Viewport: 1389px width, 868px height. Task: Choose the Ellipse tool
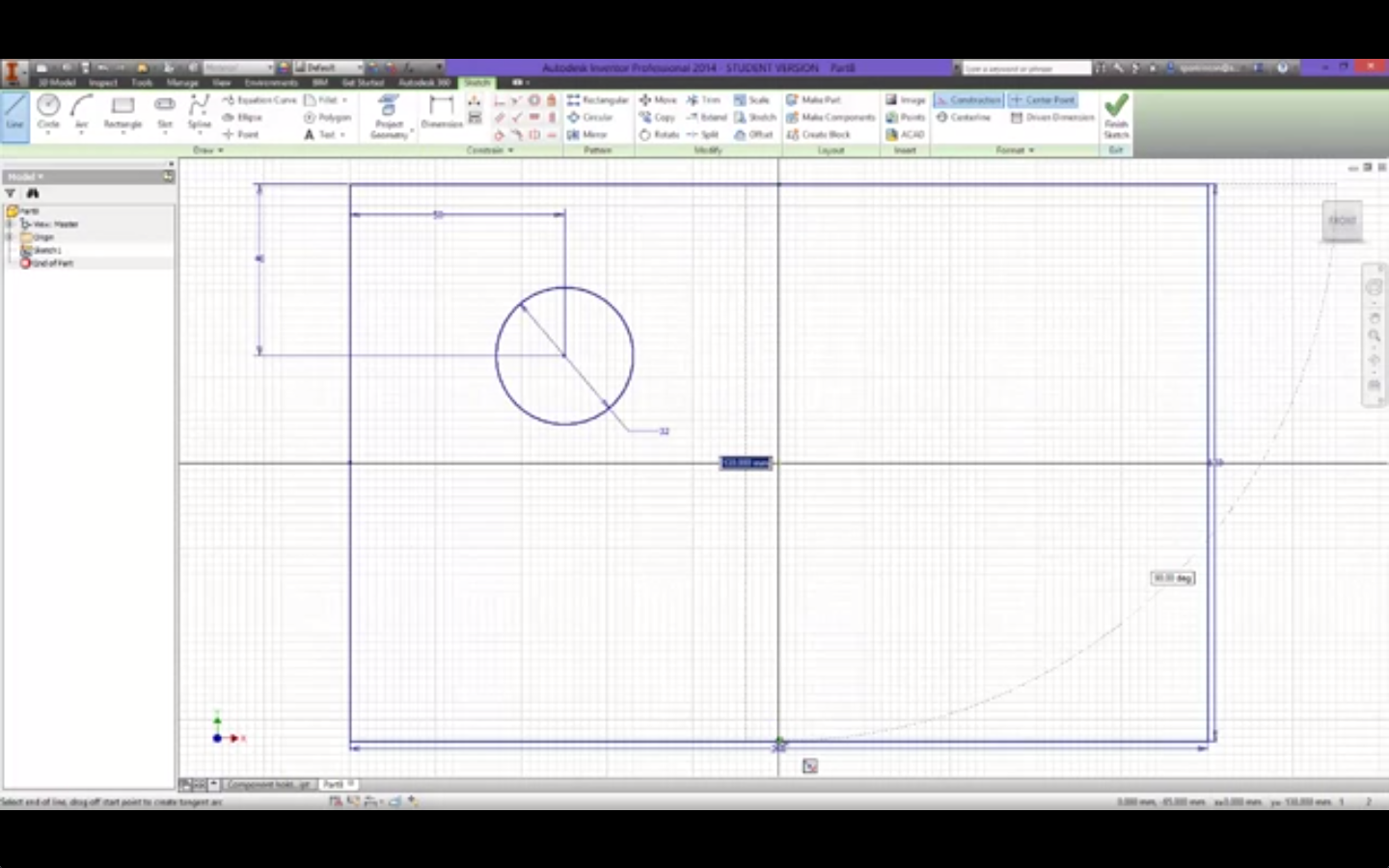pos(242,117)
